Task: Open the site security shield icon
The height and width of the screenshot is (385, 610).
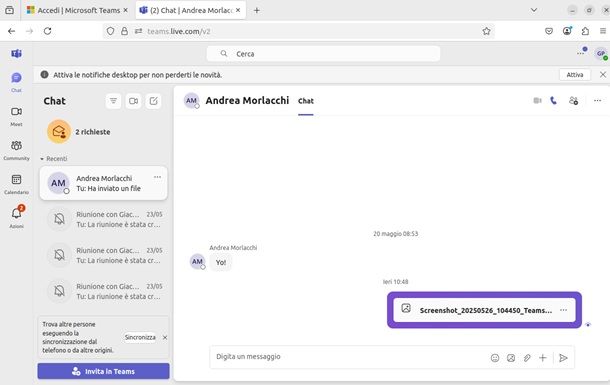Action: (110, 31)
